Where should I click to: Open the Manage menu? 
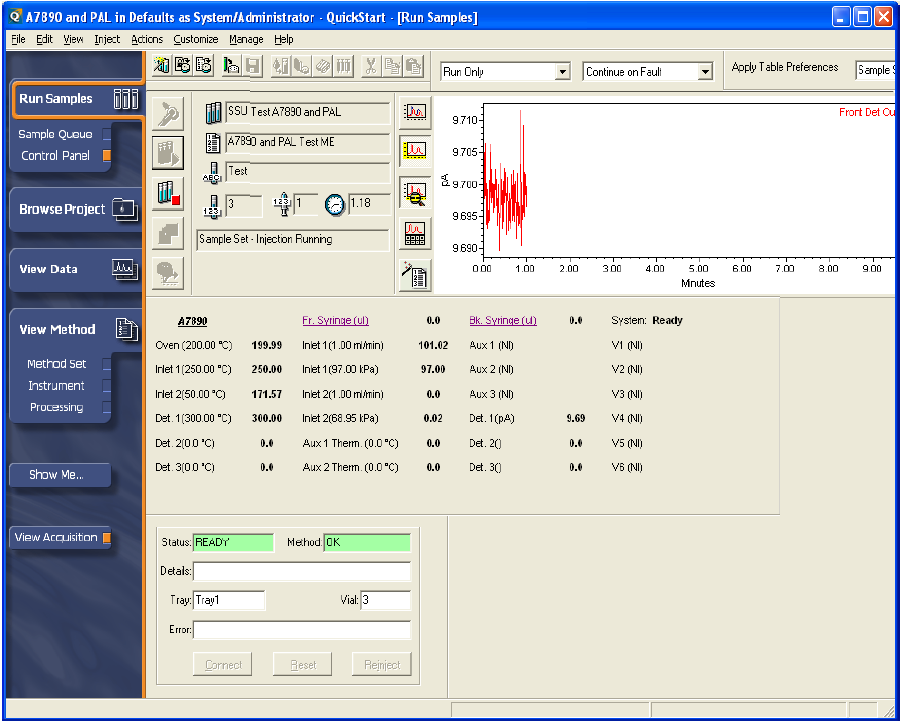(246, 39)
